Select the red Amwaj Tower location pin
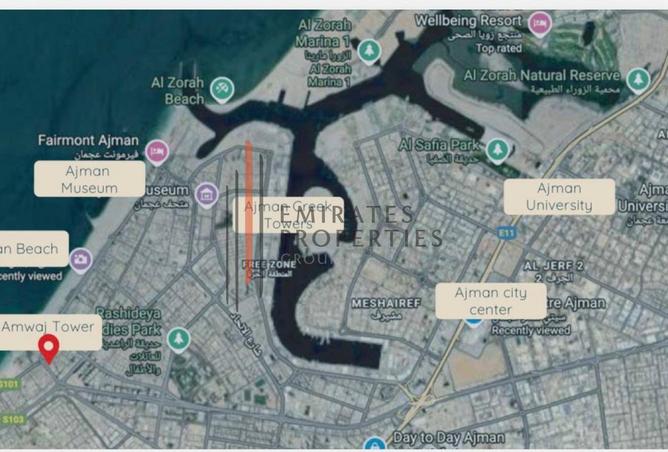This screenshot has height=452, width=668. tap(49, 349)
